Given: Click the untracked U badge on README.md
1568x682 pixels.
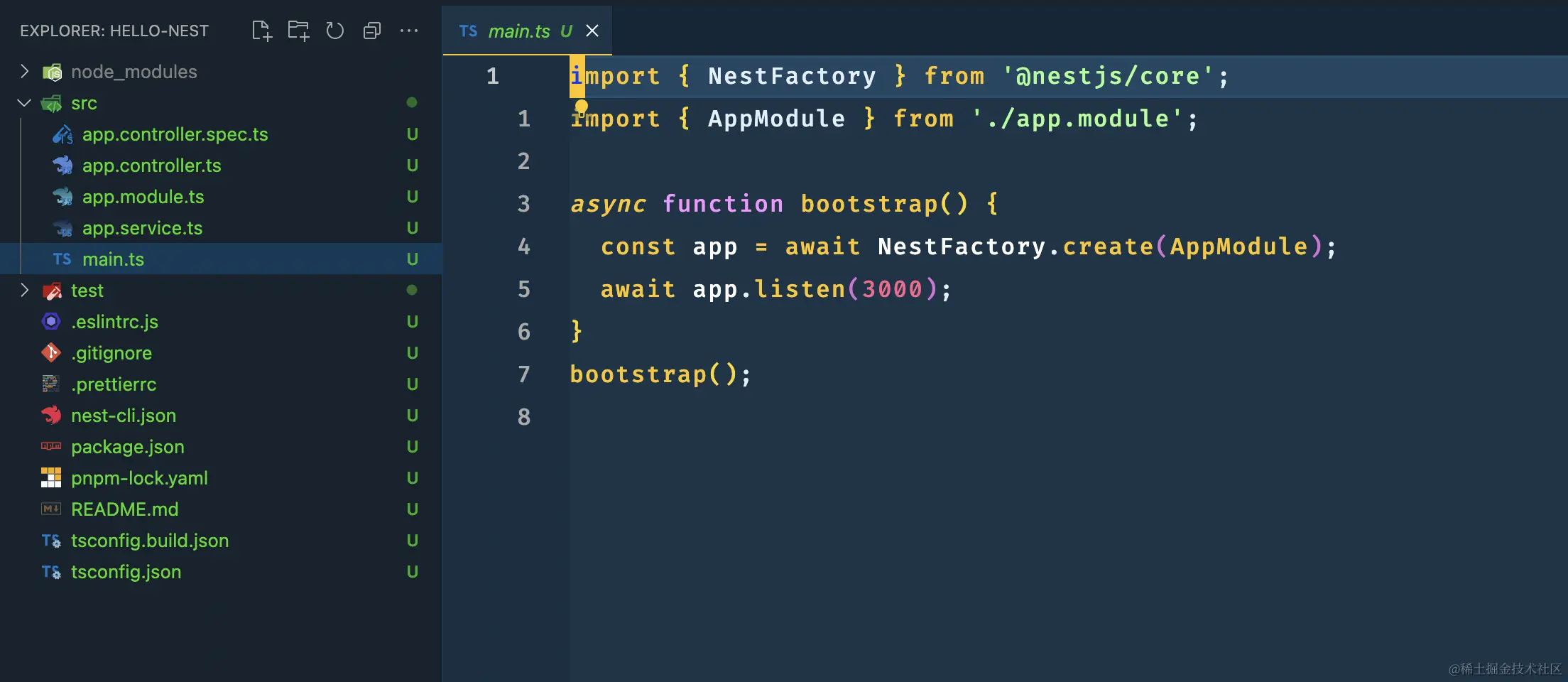Looking at the screenshot, I should click(412, 509).
